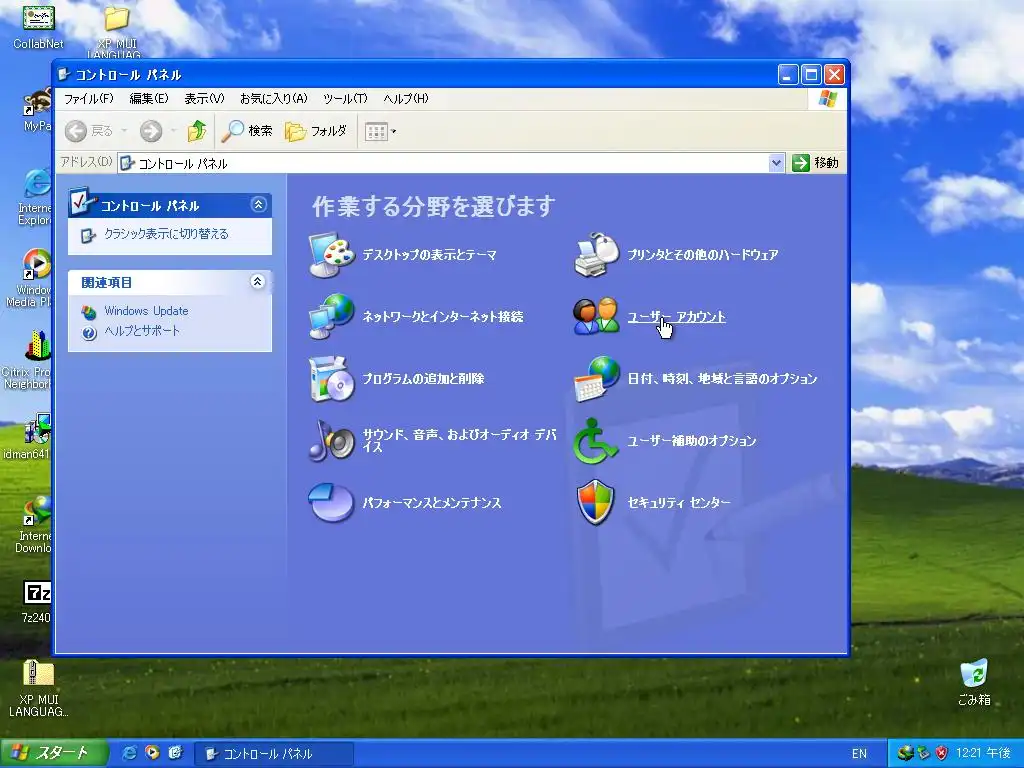Click the パフォーマンスとメンテナンス link text
This screenshot has width=1024, height=768.
click(432, 502)
